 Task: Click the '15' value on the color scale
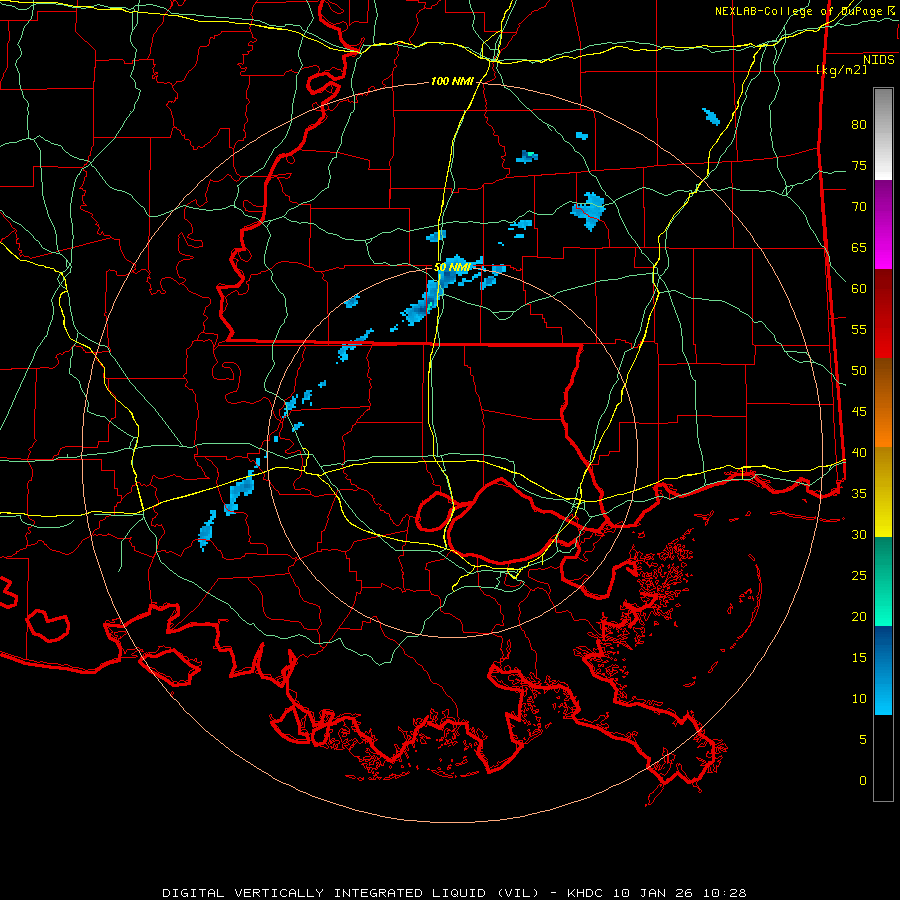tap(859, 658)
